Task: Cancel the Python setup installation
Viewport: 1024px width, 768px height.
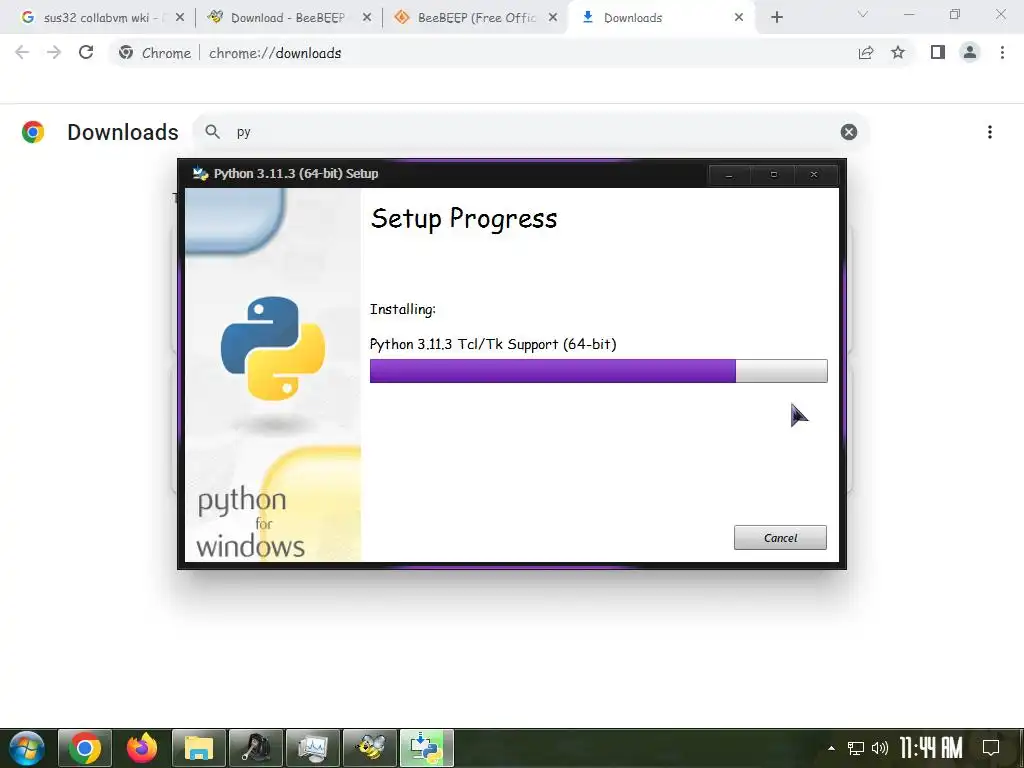Action: pos(780,537)
